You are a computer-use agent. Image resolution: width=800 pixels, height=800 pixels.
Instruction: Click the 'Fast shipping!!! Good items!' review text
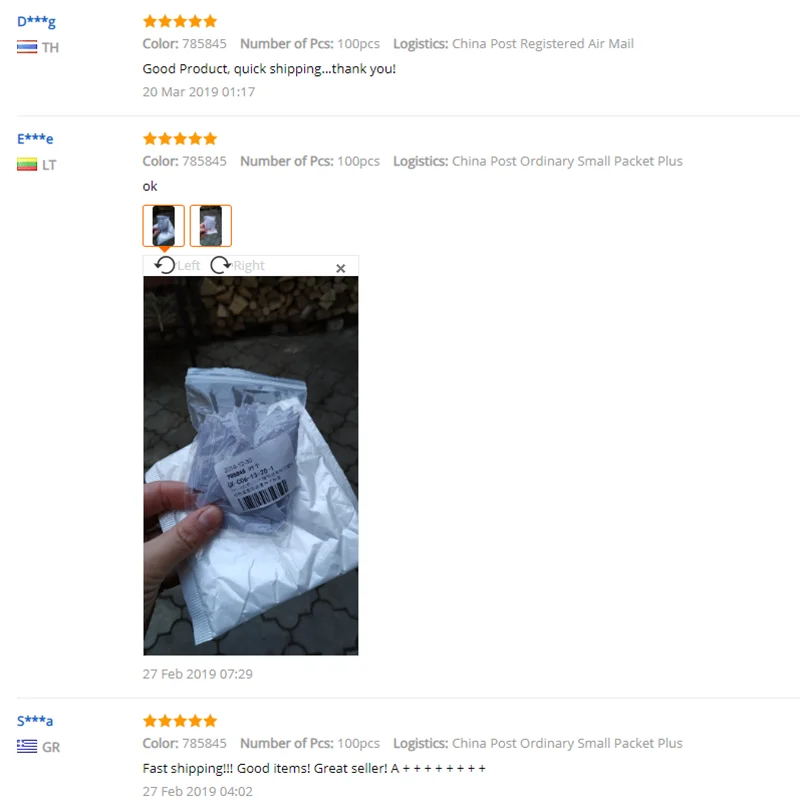(x=314, y=768)
